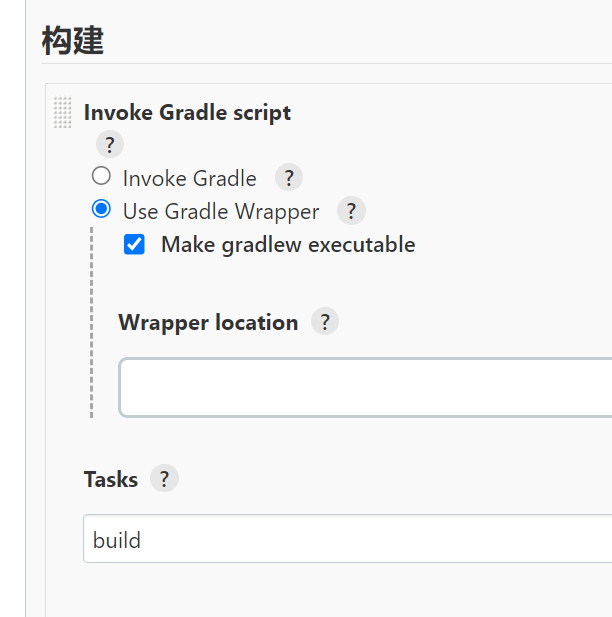Click the Use Gradle Wrapper label text
612x617 pixels.
pos(221,212)
